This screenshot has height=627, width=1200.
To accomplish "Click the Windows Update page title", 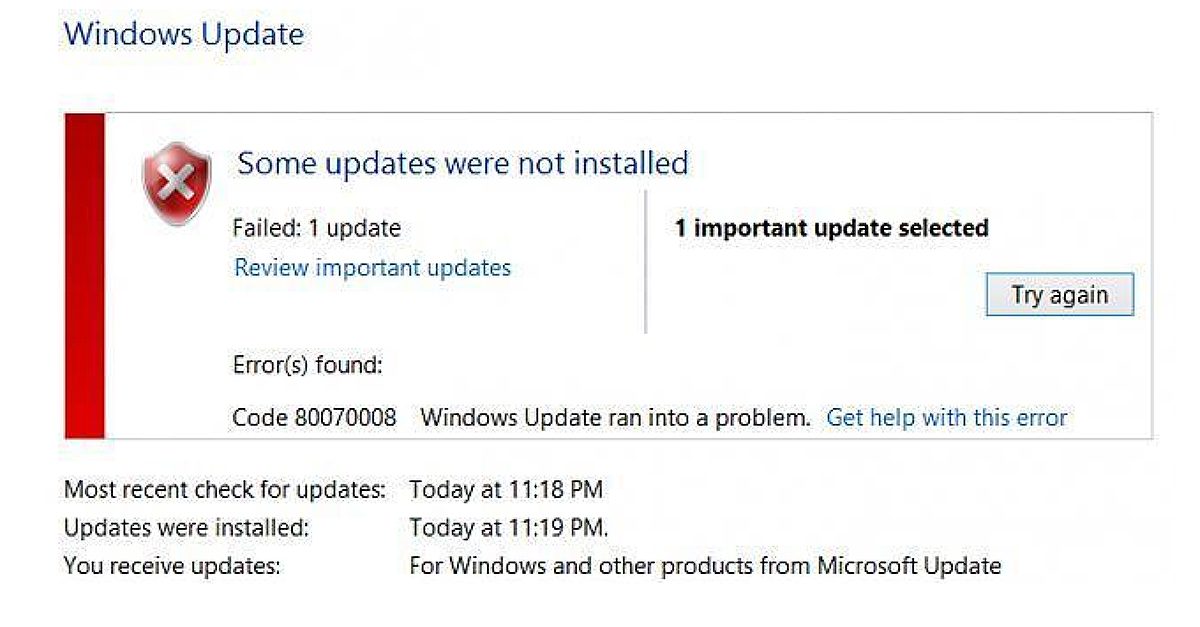I will (x=184, y=34).
